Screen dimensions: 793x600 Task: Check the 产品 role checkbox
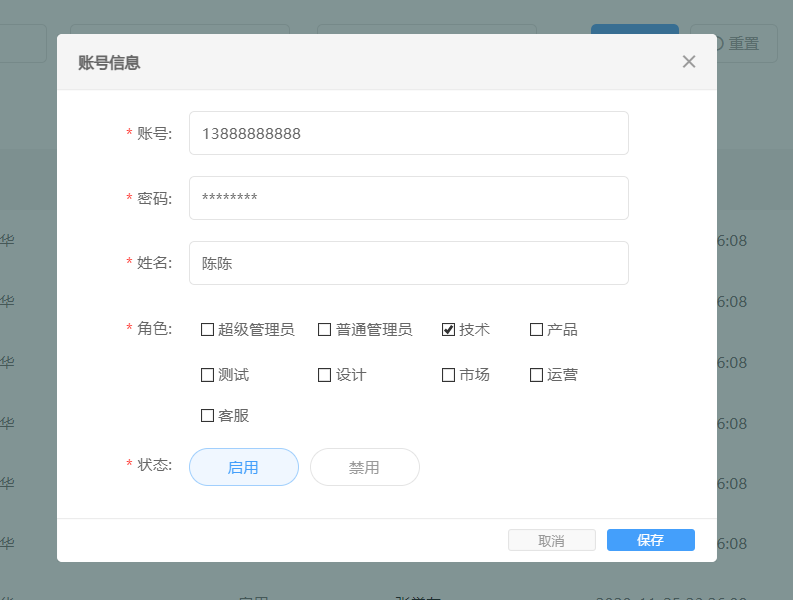(536, 330)
